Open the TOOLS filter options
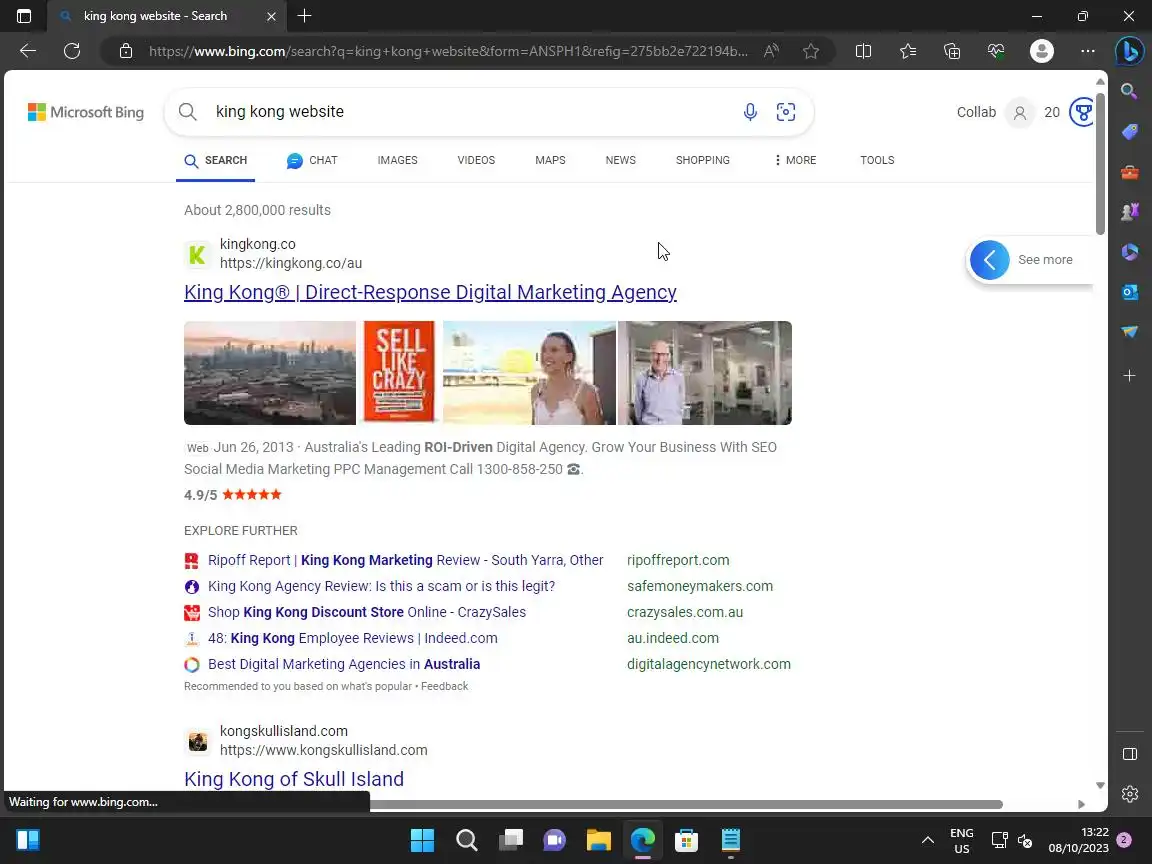Viewport: 1152px width, 864px height. pos(877,160)
